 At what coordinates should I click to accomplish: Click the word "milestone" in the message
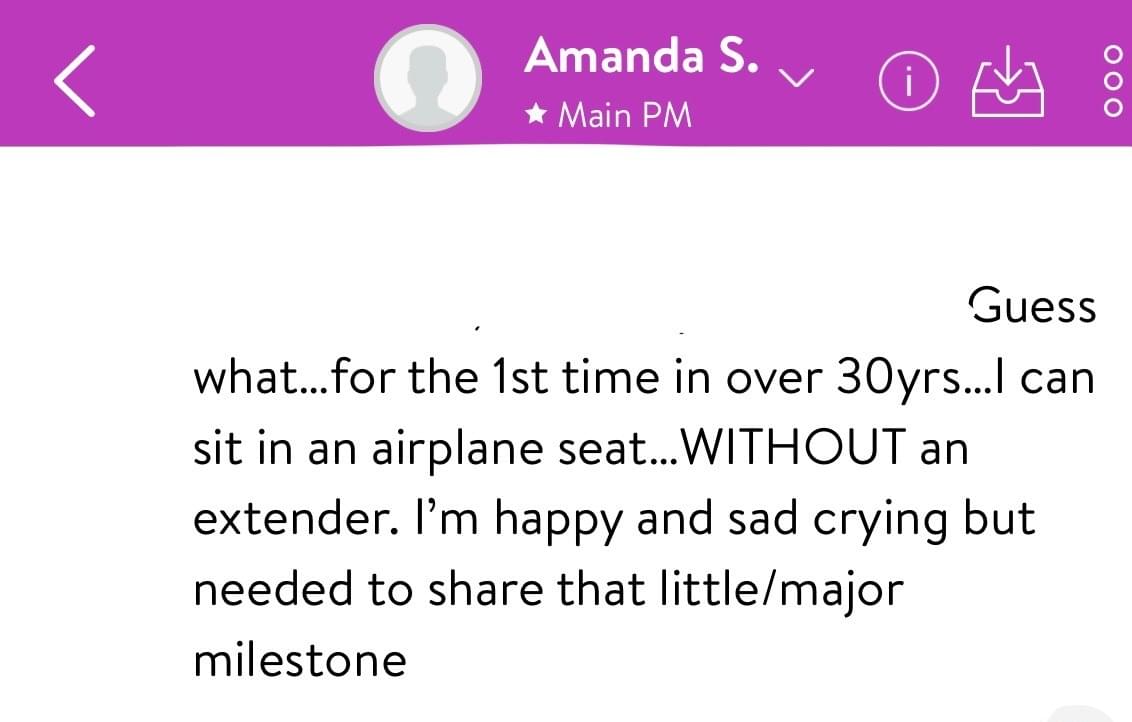point(300,659)
